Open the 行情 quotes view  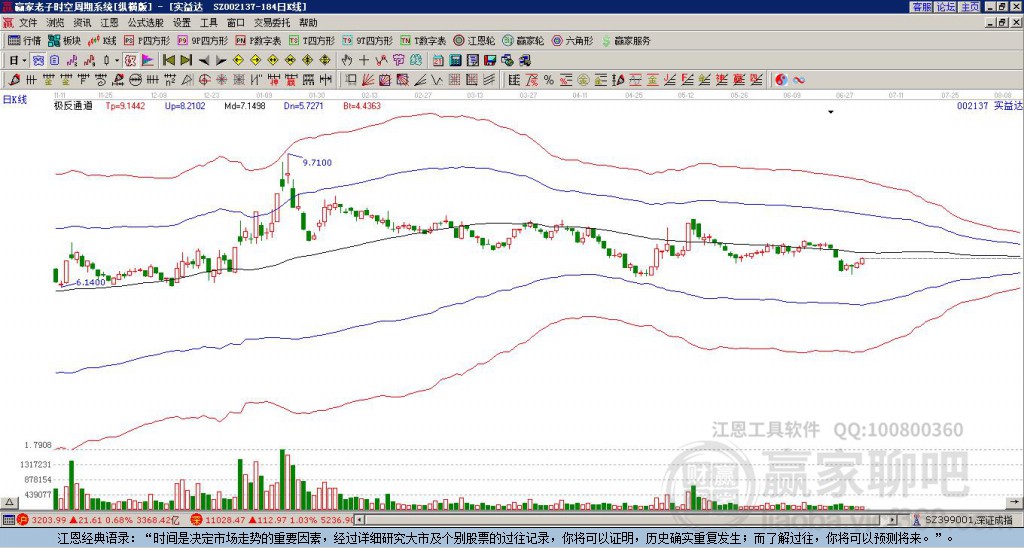tap(24, 40)
